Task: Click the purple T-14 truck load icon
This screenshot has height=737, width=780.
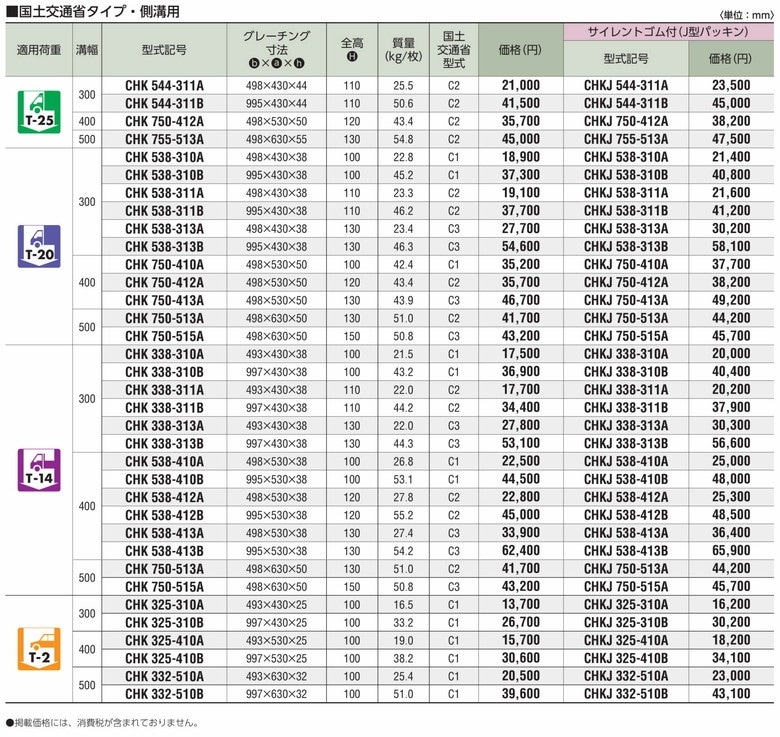Action: [x=39, y=469]
